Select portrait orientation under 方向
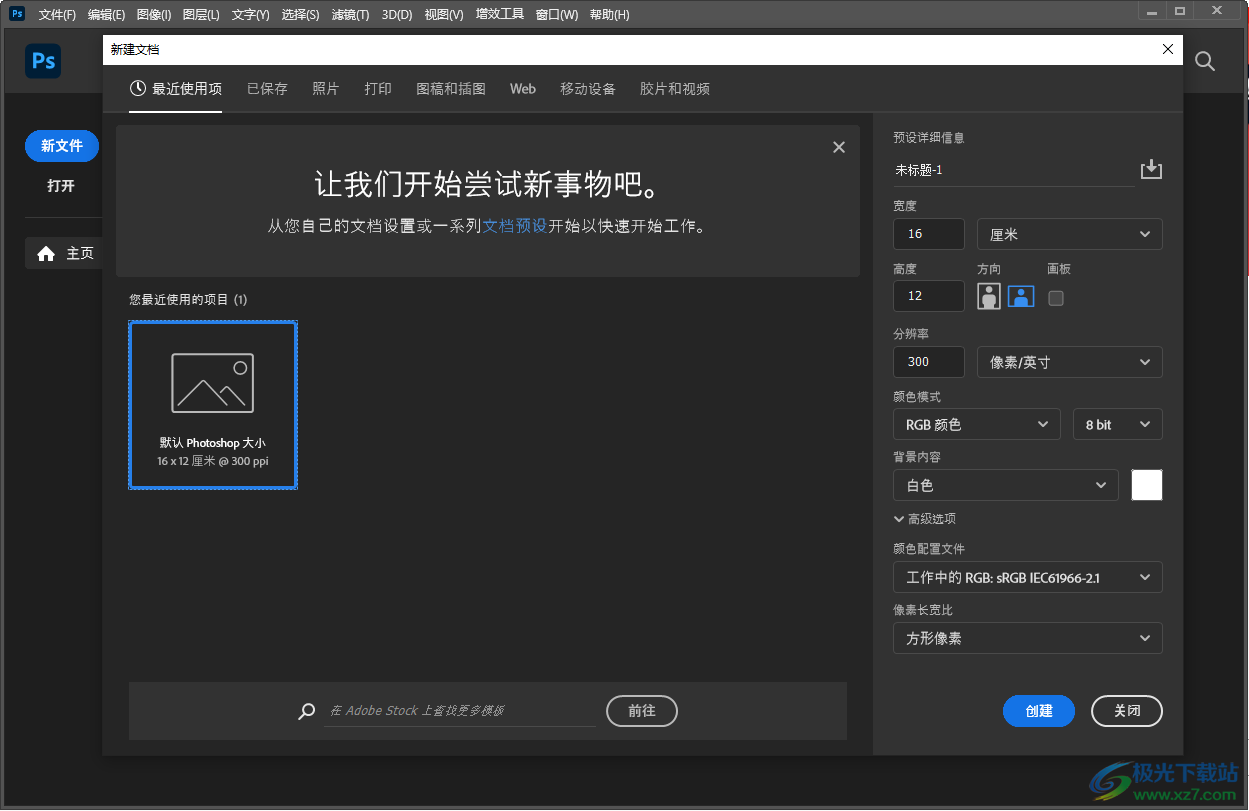The width and height of the screenshot is (1249, 811). coord(988,296)
